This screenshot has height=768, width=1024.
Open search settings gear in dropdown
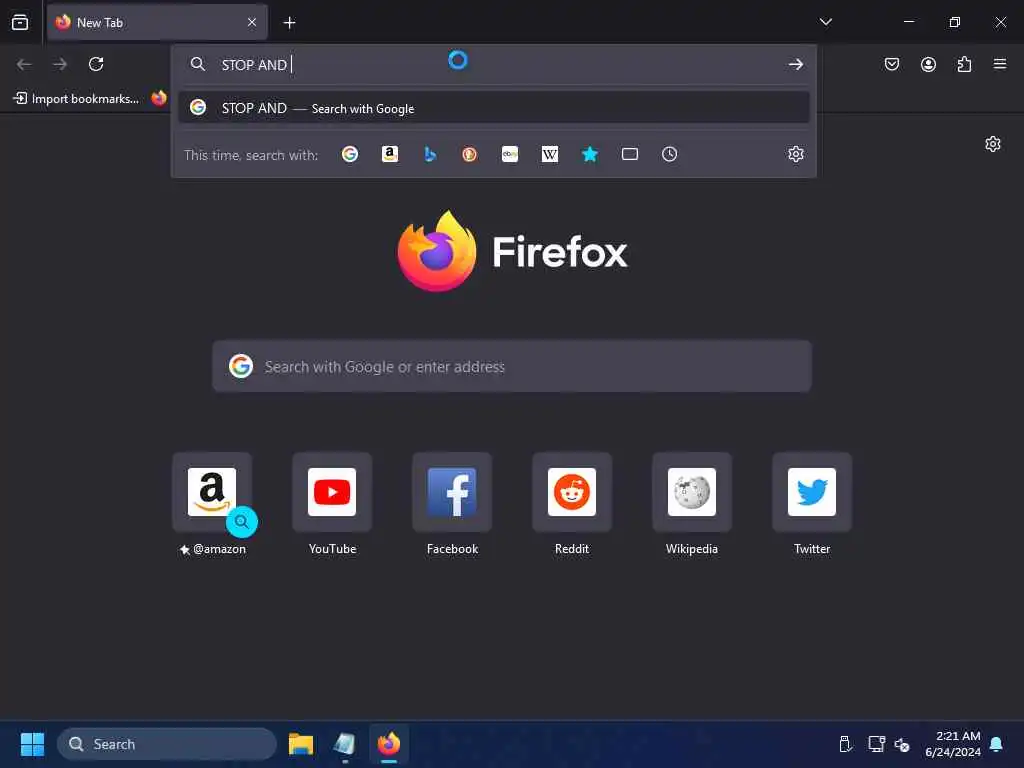click(x=795, y=154)
